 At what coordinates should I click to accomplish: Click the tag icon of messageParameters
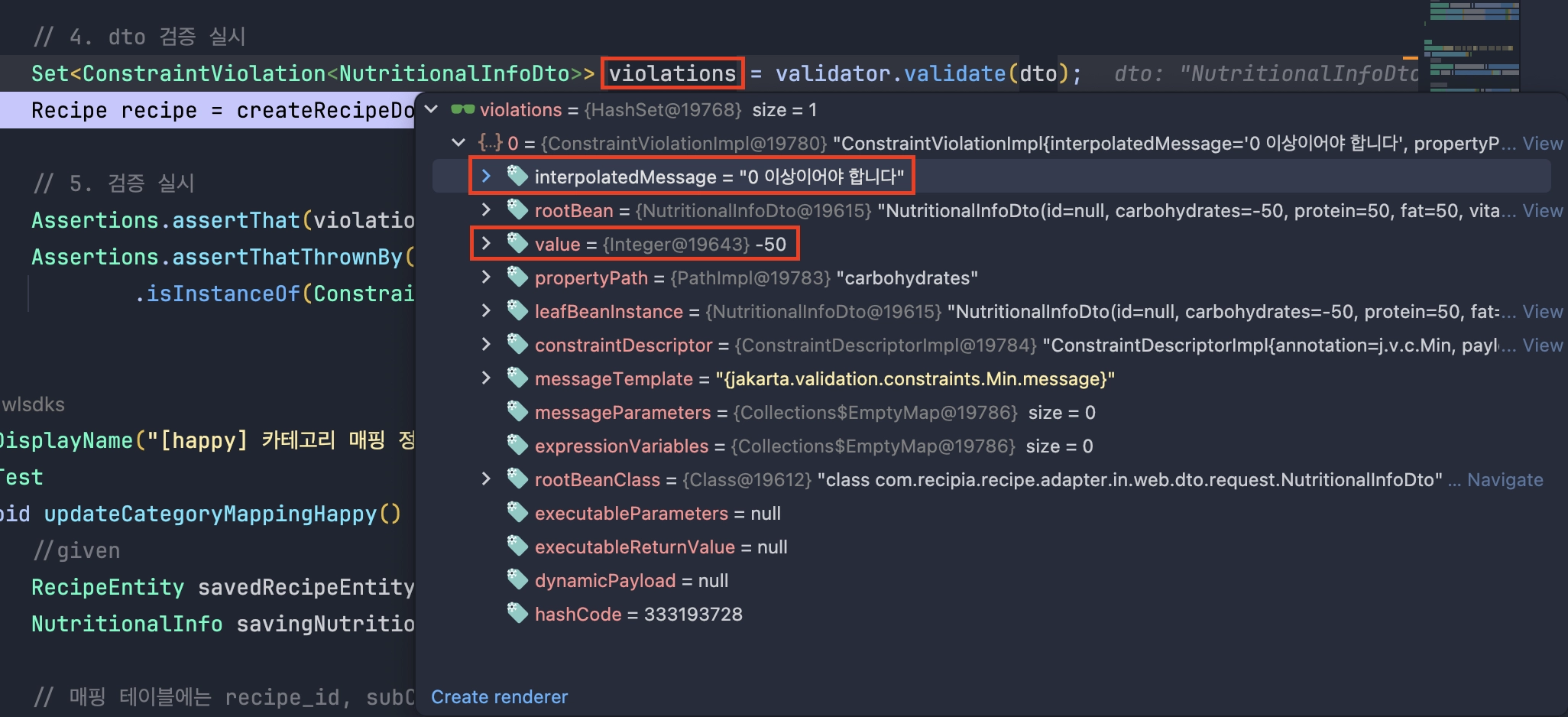[518, 412]
